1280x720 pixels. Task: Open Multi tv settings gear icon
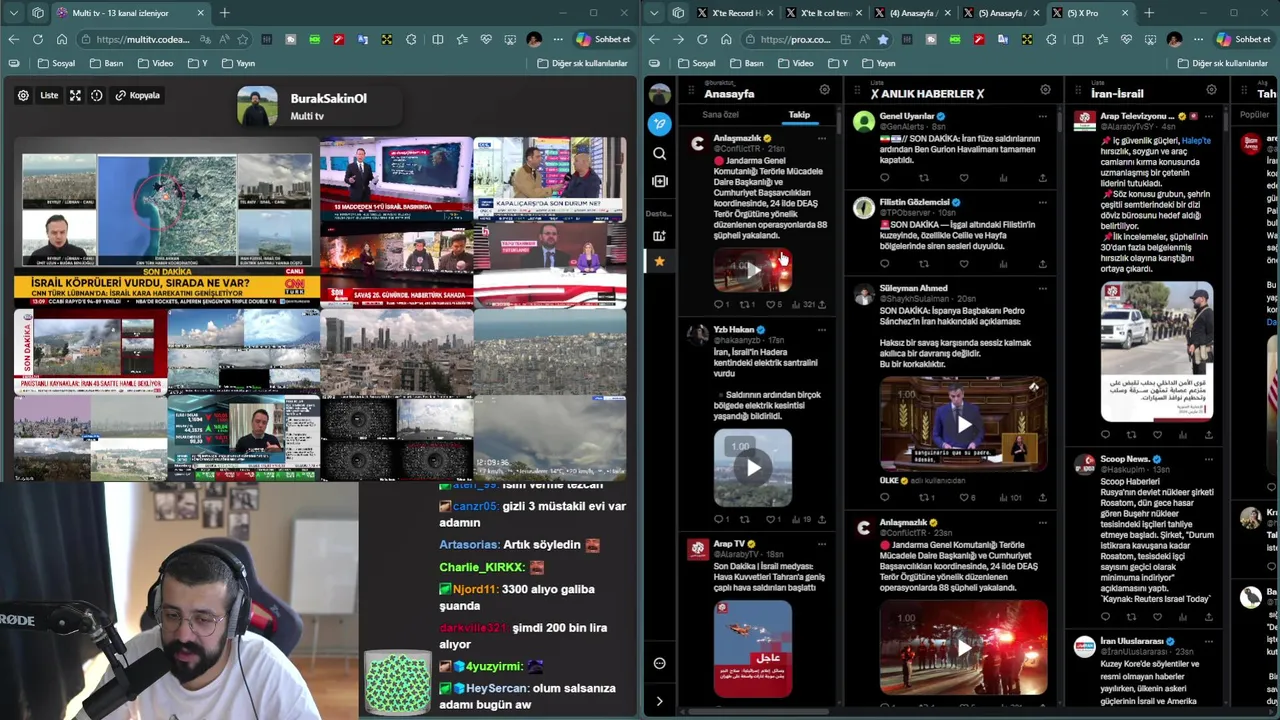[23, 95]
